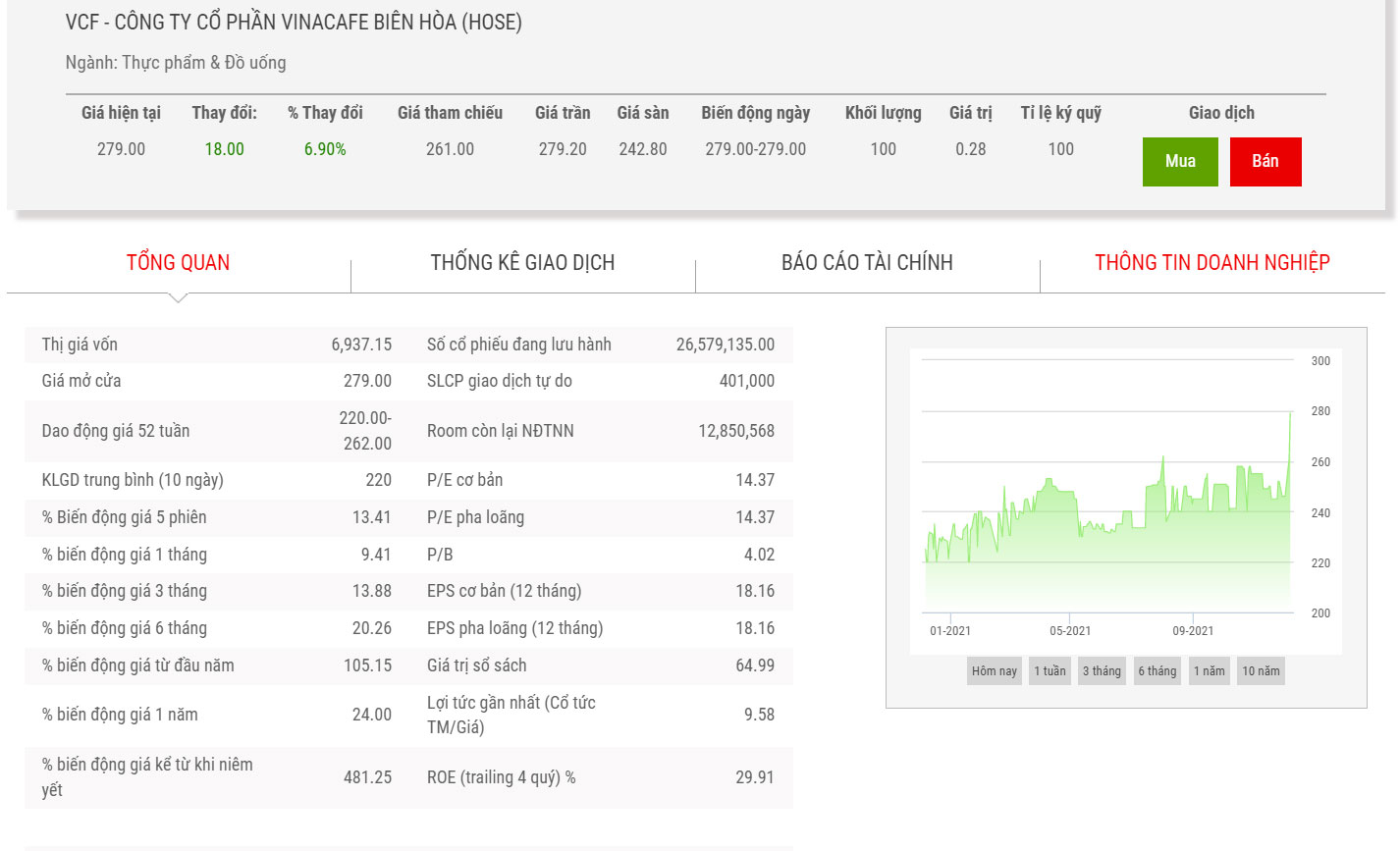Viewport: 1400px width, 851px height.
Task: Choose the 6 tháng chart range
Action: click(x=1157, y=671)
